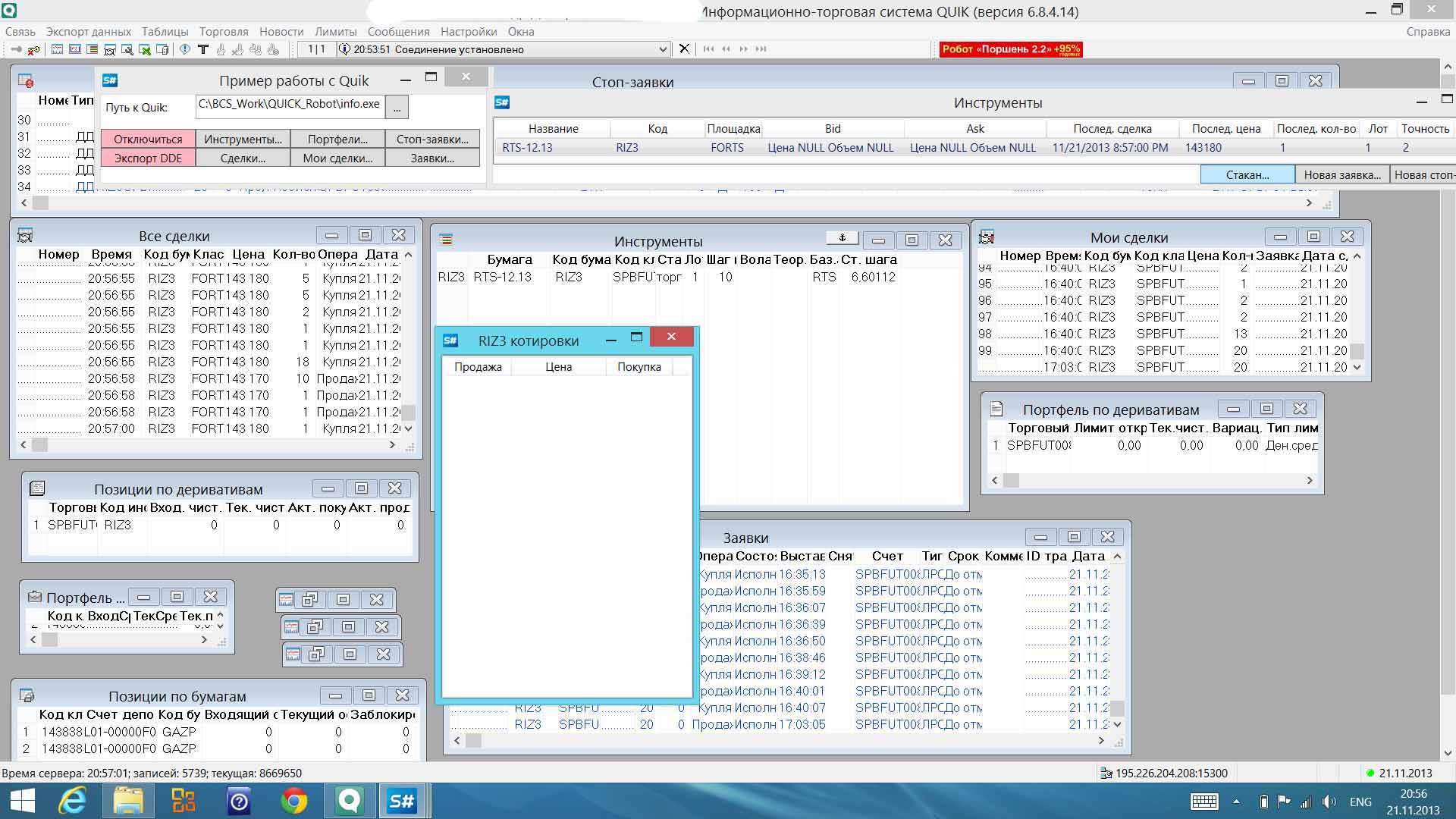The height and width of the screenshot is (819, 1456).
Task: Click the Стакан... button
Action: [1247, 174]
